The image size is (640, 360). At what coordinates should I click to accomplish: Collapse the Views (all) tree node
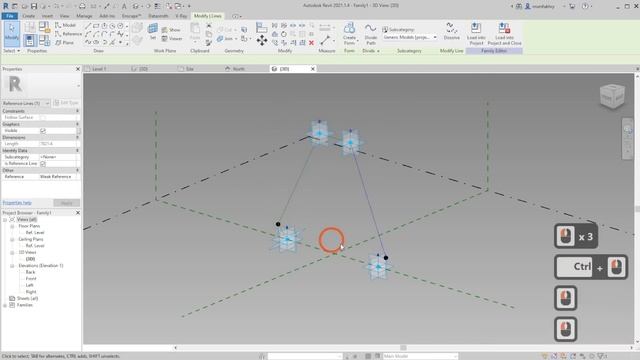5,220
